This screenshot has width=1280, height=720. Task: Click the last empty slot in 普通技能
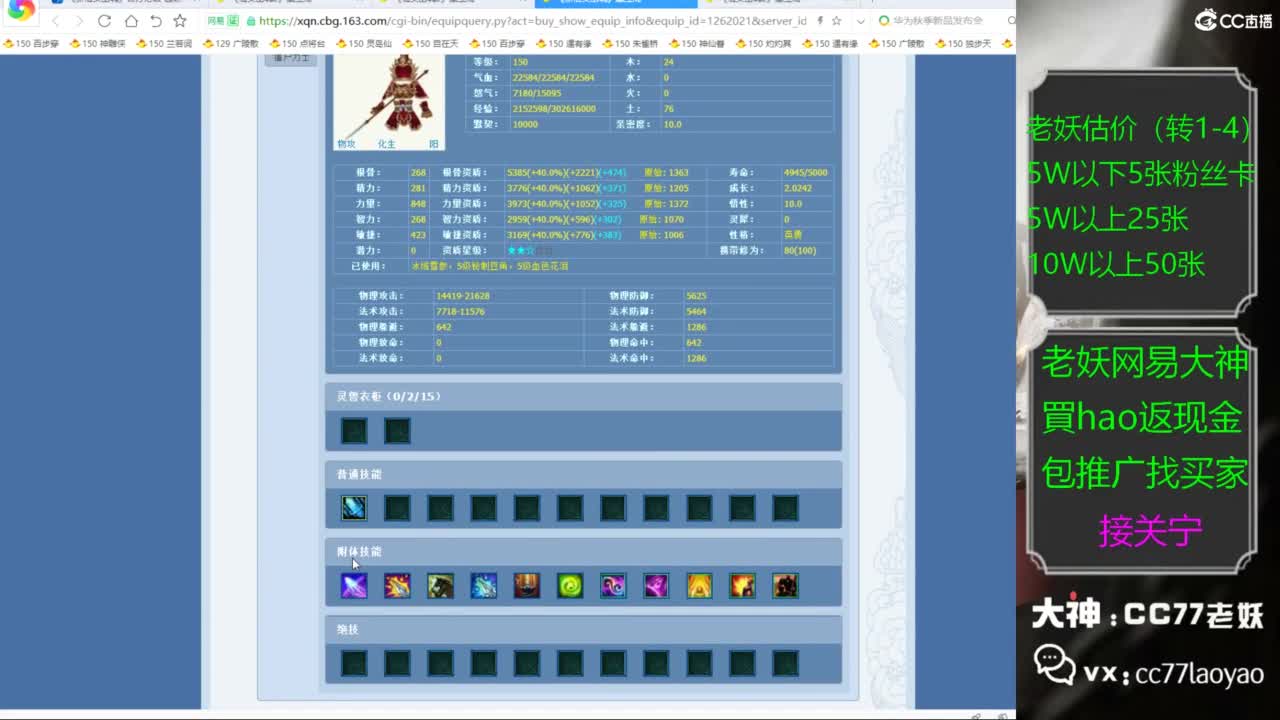785,508
